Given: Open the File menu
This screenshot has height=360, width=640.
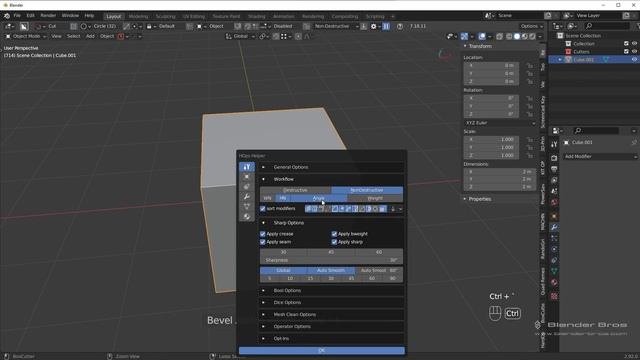Looking at the screenshot, I should [17, 16].
